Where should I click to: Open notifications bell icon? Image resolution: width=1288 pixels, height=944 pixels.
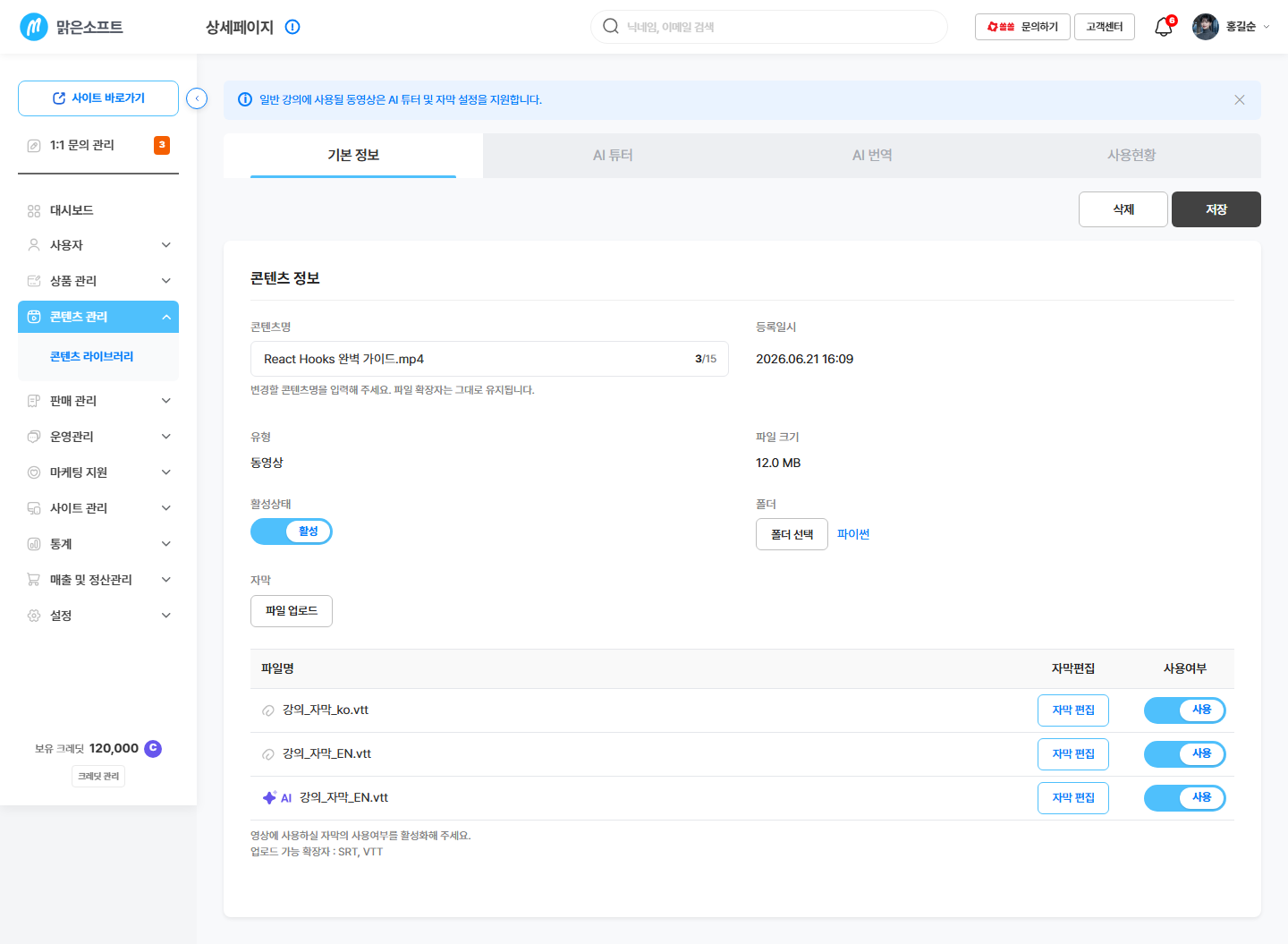[1164, 27]
